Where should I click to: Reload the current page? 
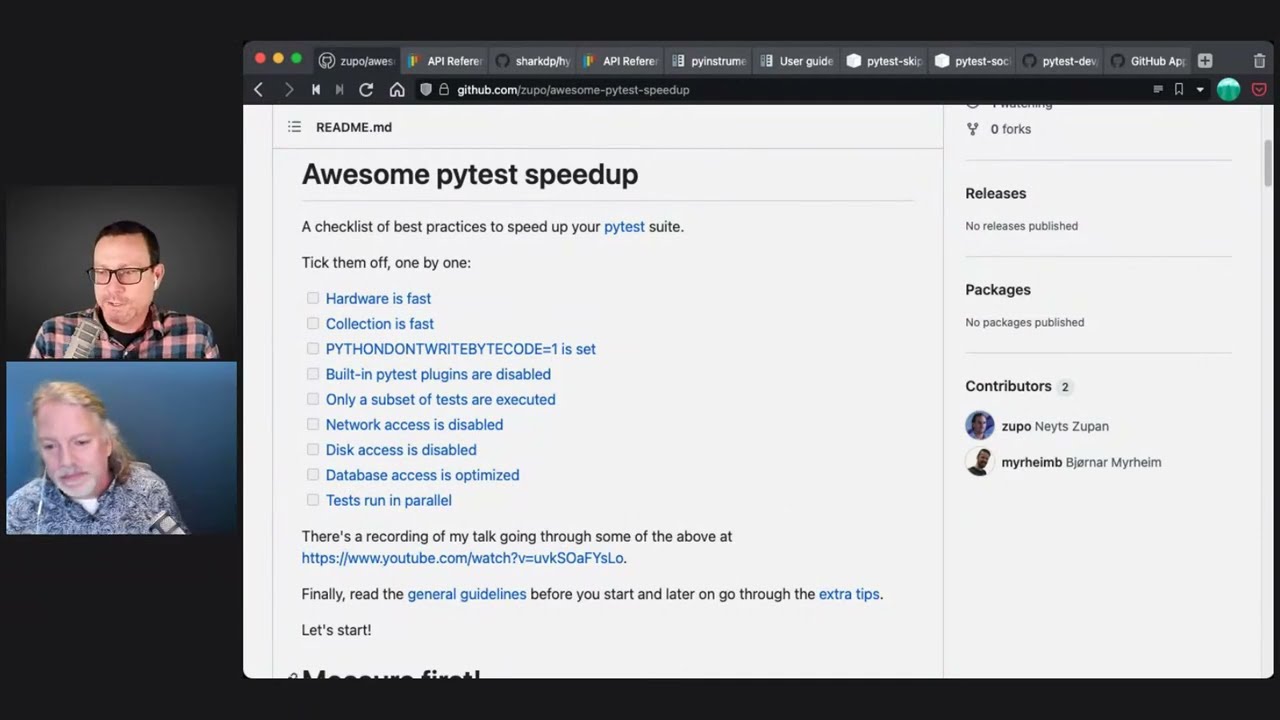coord(366,90)
